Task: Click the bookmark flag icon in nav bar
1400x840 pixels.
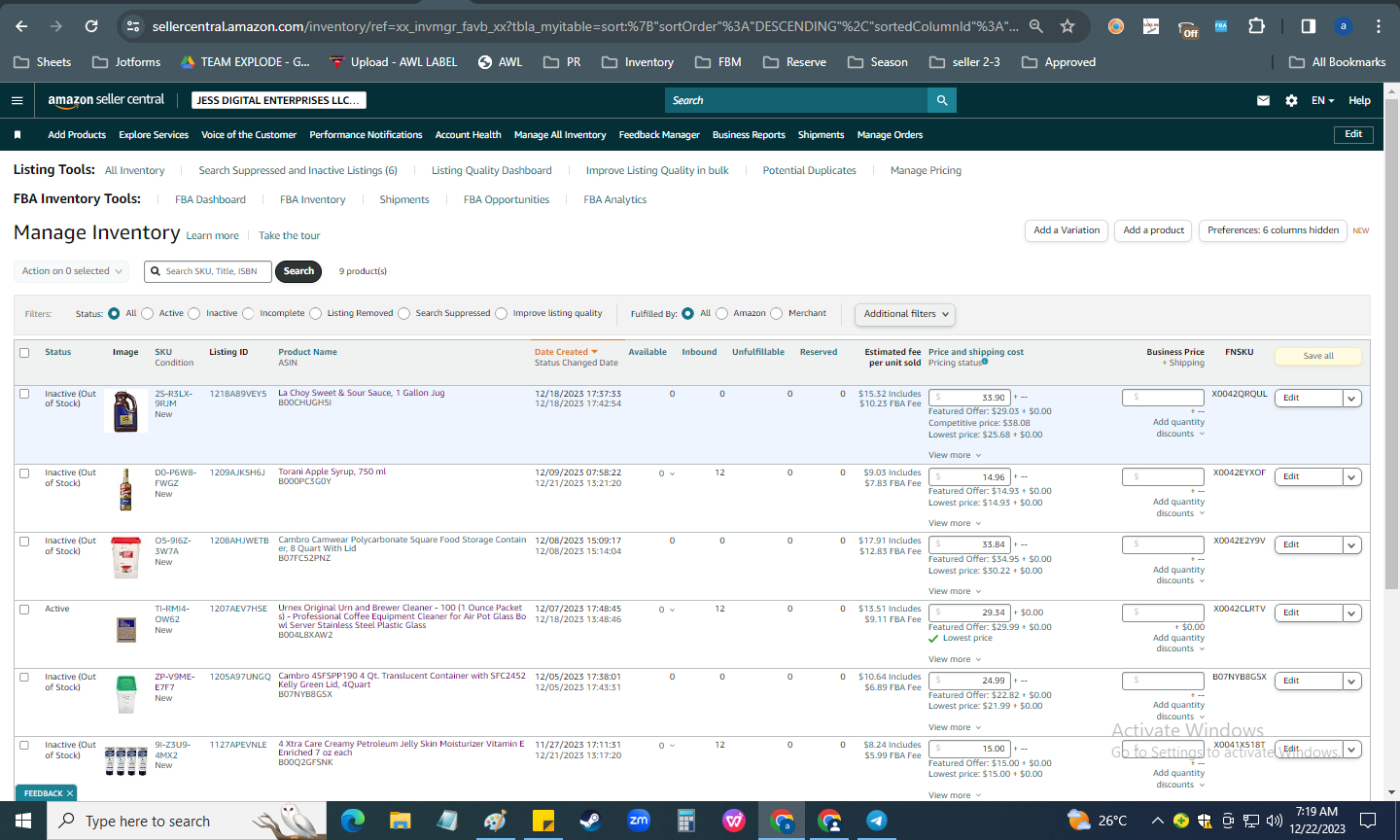Action: pyautogui.click(x=17, y=135)
